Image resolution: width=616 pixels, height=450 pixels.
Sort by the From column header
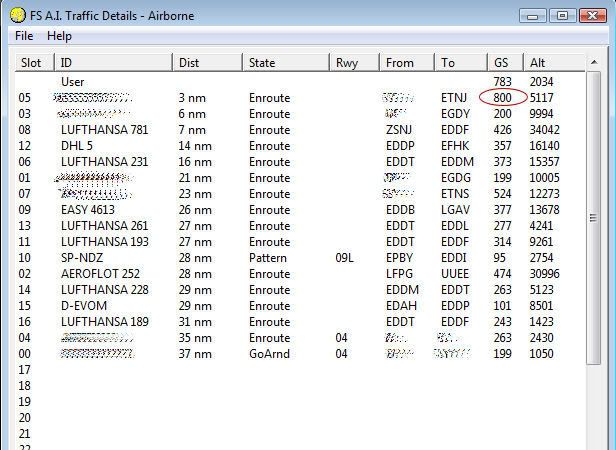(x=407, y=62)
